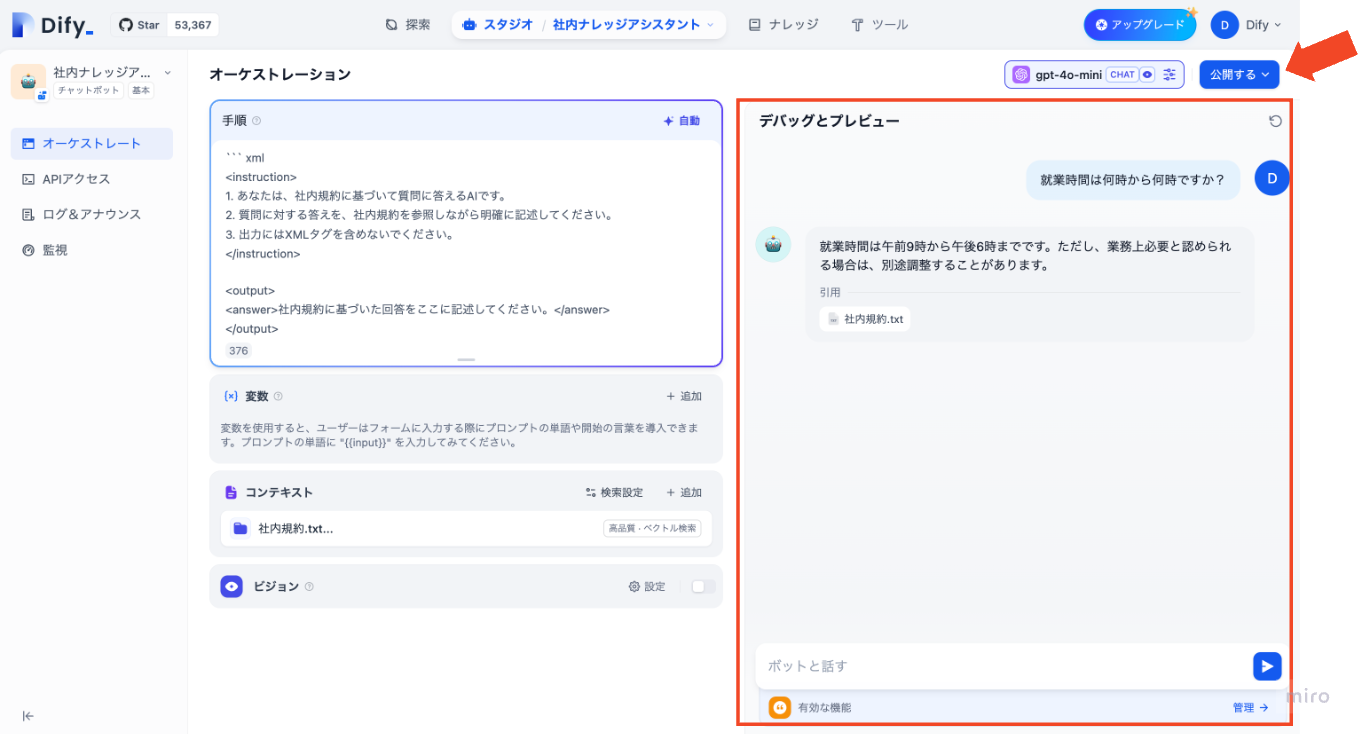
Task: Open model parameter settings sliders icon
Action: [1169, 74]
